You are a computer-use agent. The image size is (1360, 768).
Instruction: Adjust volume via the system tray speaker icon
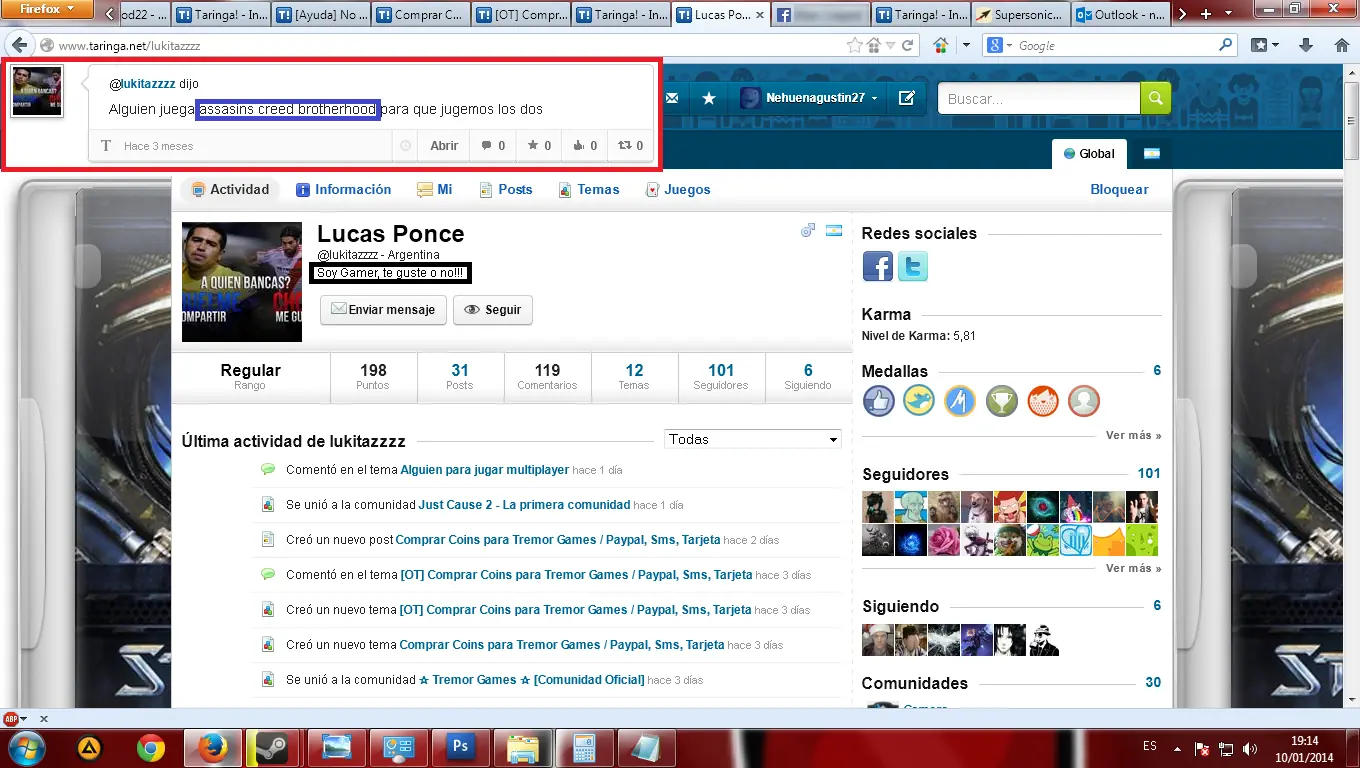point(1250,748)
